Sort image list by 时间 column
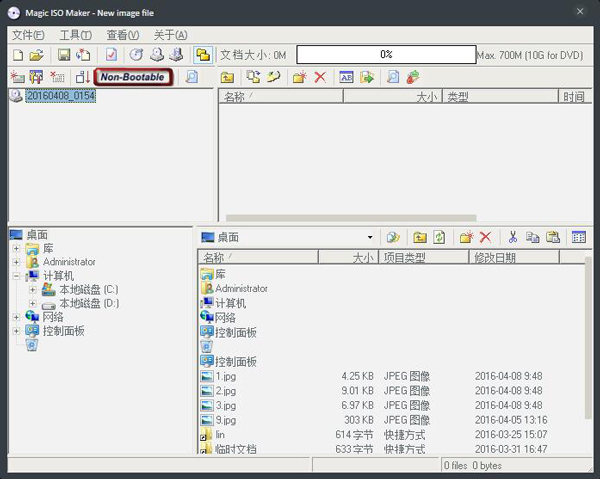Screen dimensions: 600x479 coord(575,97)
